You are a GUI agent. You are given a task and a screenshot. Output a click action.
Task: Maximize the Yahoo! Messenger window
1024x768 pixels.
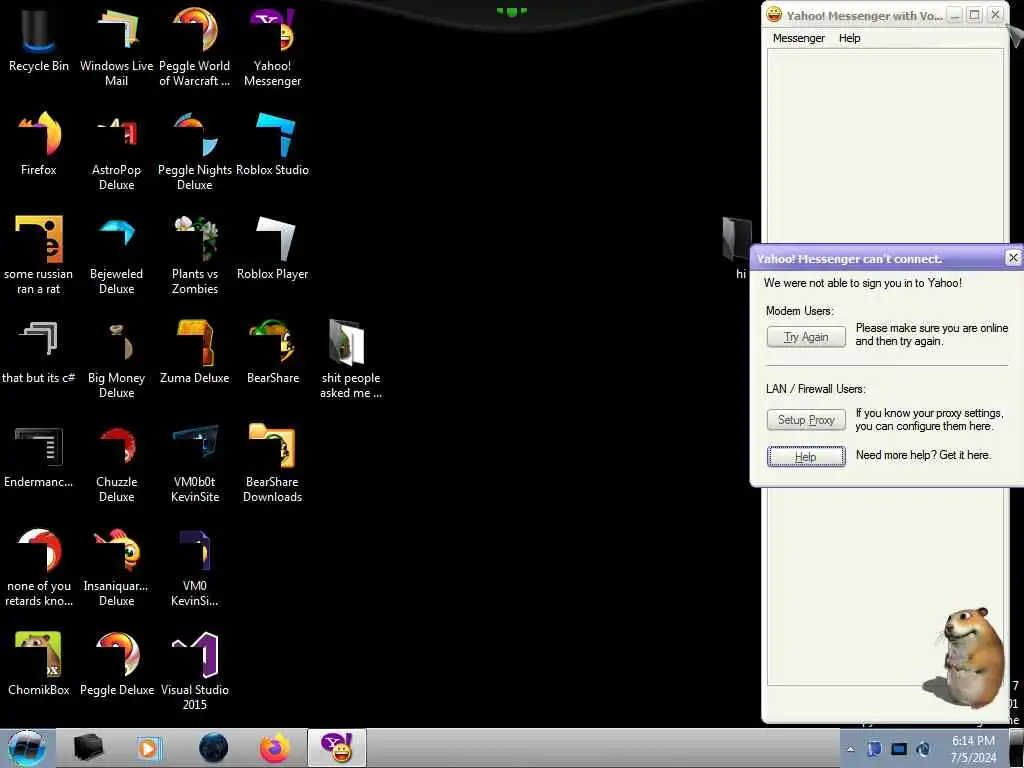tap(974, 14)
